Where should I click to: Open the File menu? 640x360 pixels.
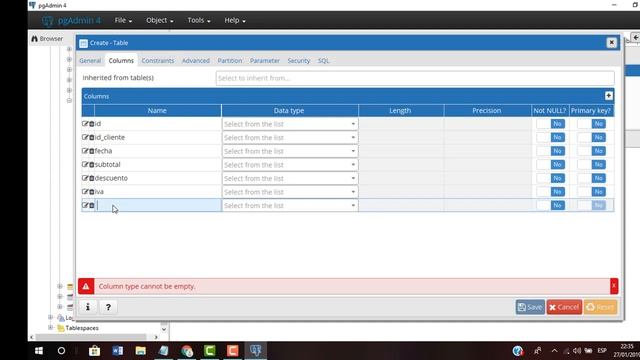tap(123, 20)
